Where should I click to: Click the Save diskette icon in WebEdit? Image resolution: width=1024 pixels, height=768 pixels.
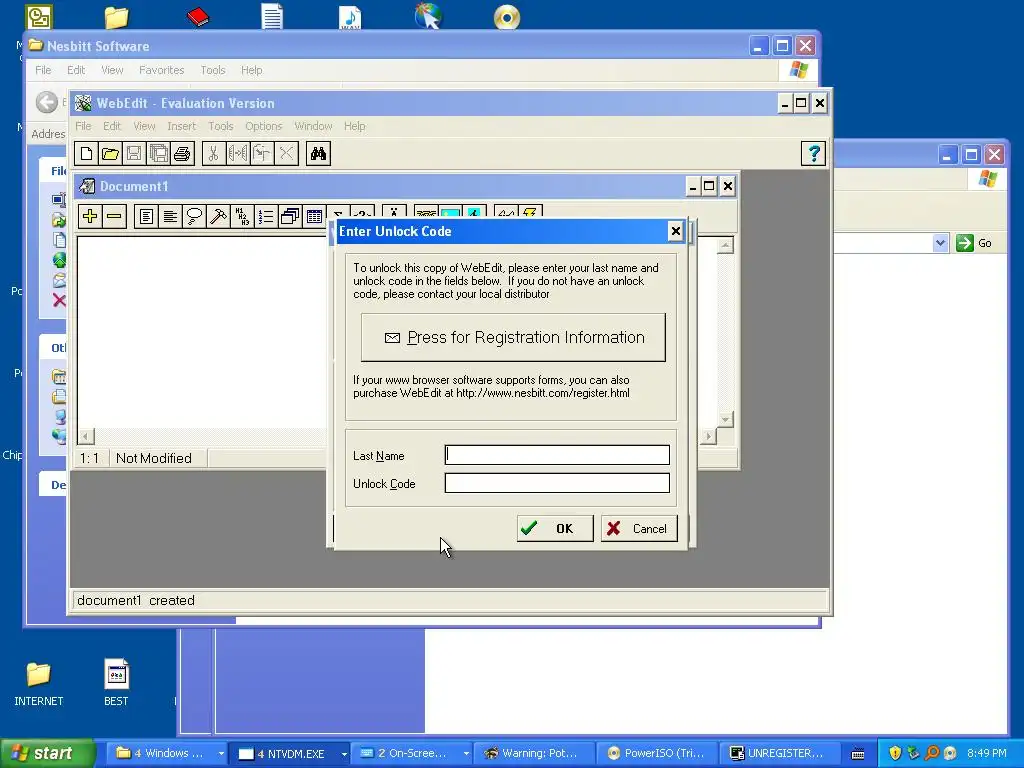point(134,153)
